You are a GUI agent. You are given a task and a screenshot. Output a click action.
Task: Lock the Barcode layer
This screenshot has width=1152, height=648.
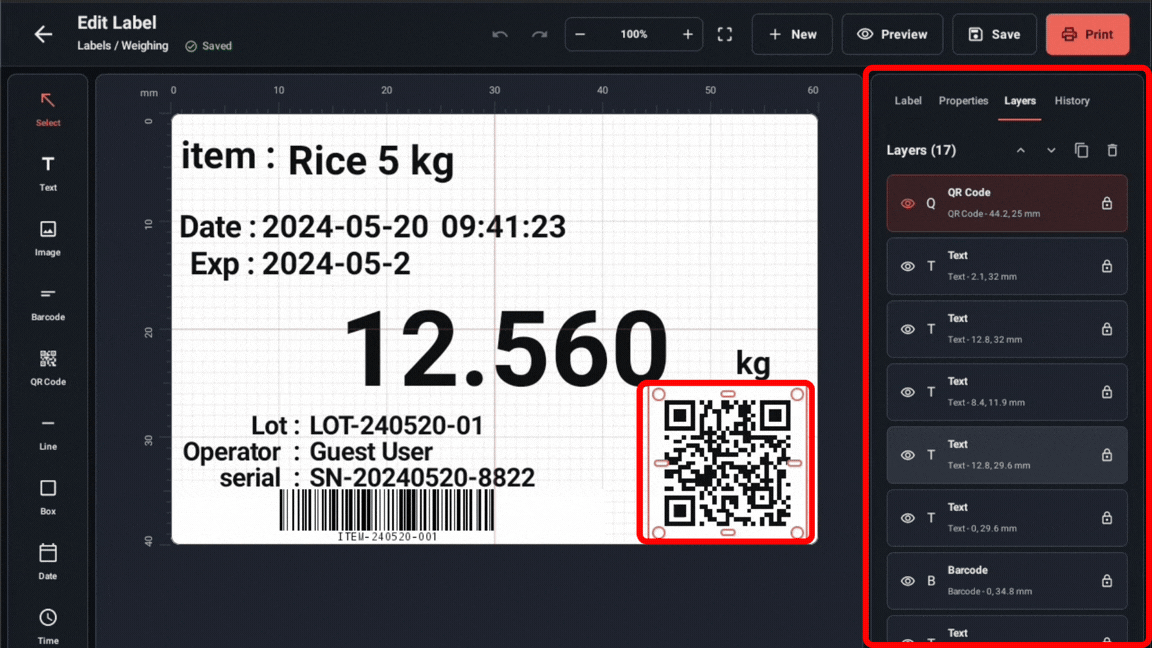pos(1106,581)
